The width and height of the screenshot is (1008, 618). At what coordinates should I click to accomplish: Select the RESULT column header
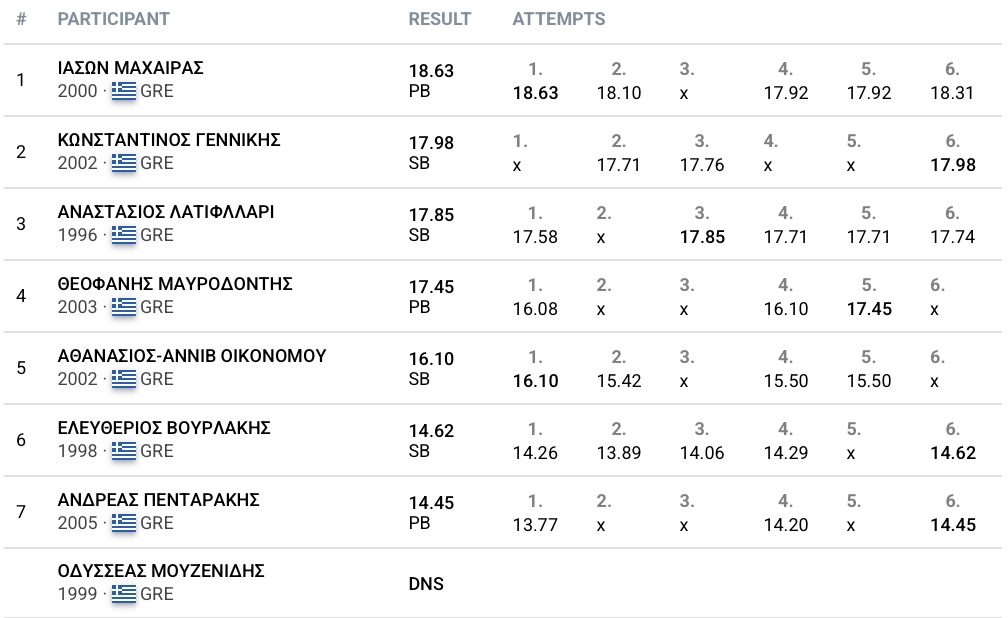click(x=440, y=19)
